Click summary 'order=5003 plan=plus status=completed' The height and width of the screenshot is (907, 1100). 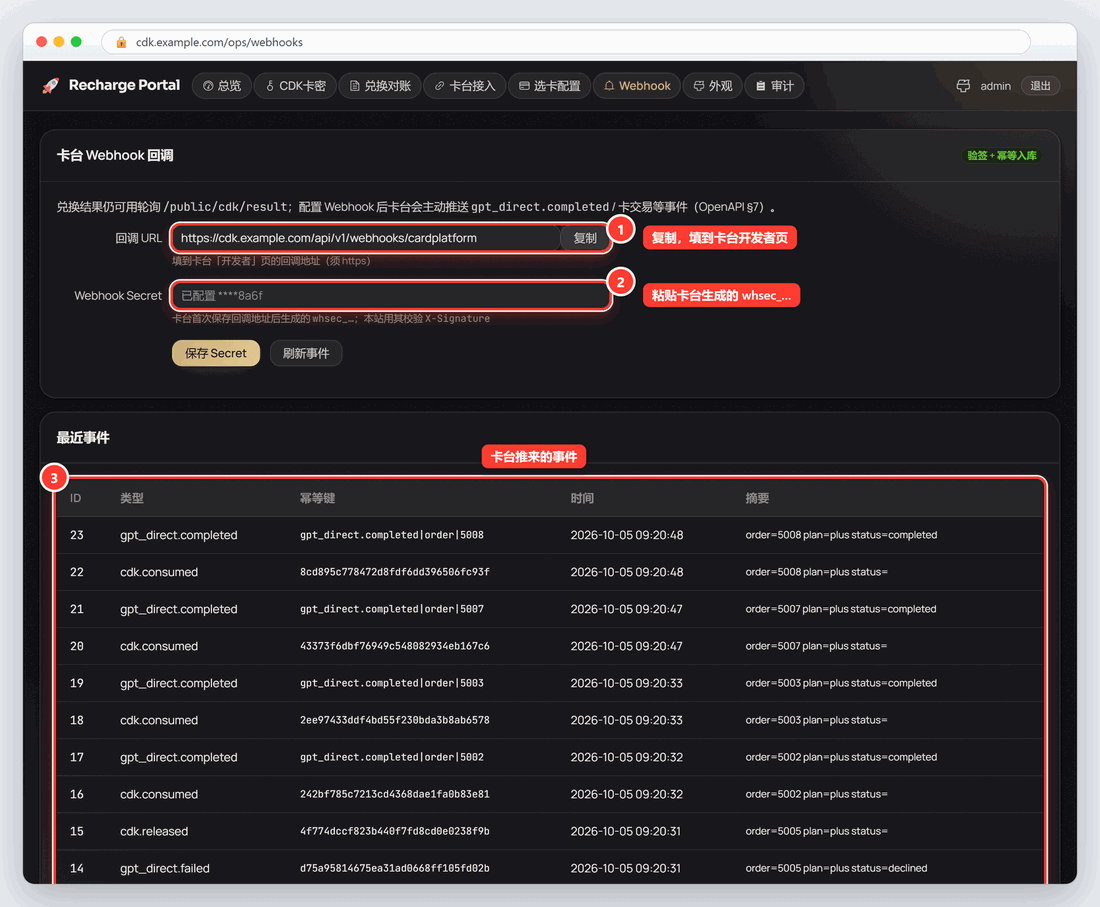click(840, 683)
